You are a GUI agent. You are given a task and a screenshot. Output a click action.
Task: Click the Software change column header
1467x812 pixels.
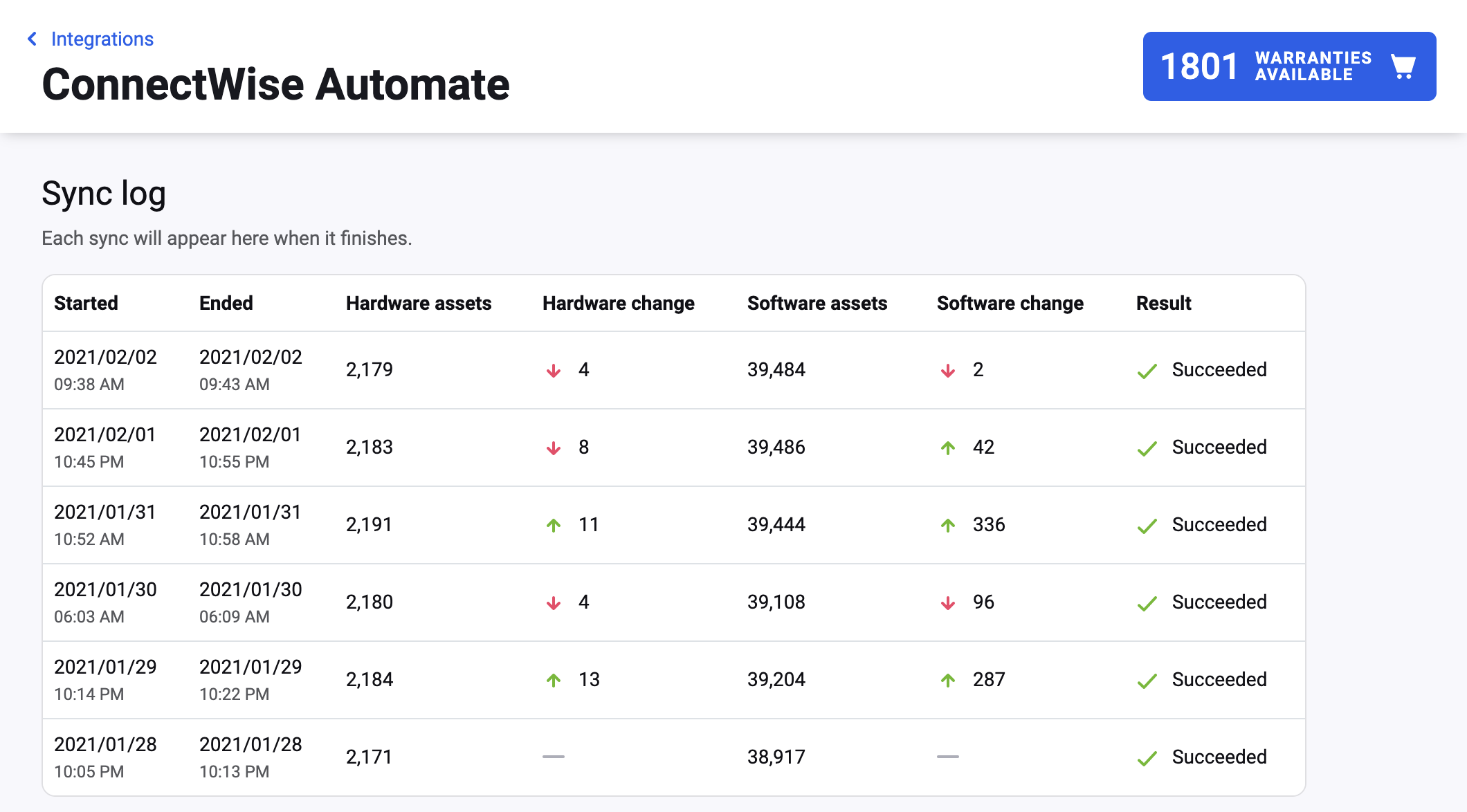[x=1010, y=303]
